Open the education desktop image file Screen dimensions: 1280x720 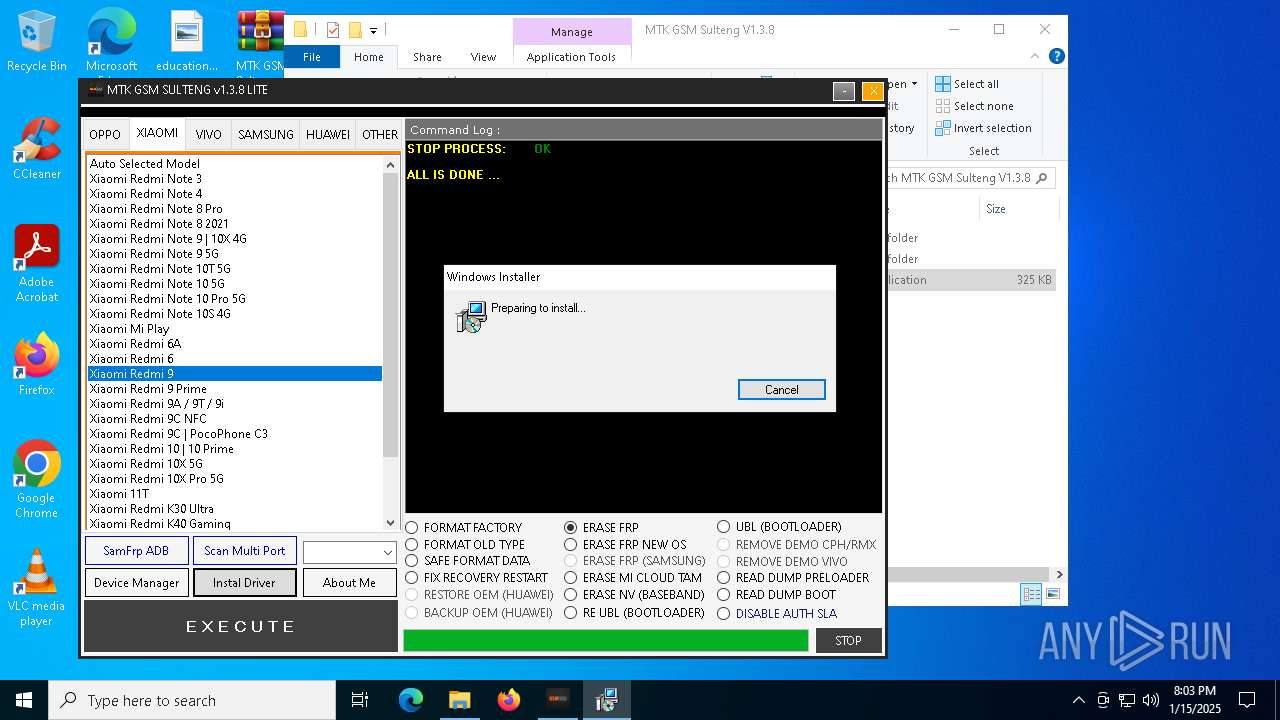coord(187,40)
